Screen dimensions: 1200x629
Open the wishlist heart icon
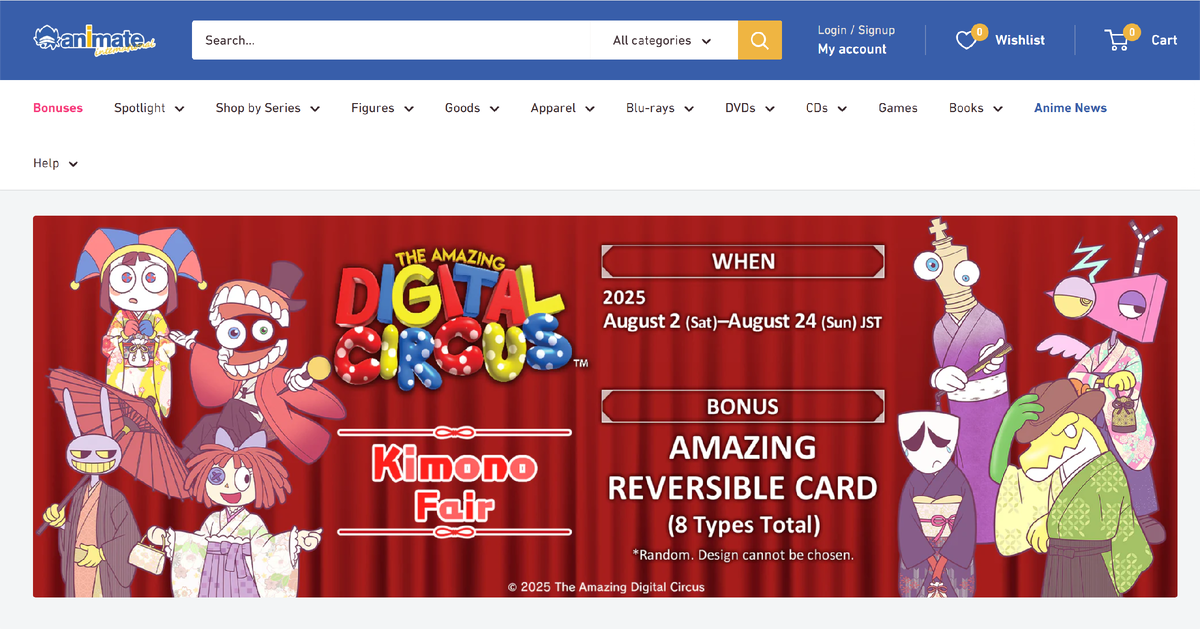(966, 40)
